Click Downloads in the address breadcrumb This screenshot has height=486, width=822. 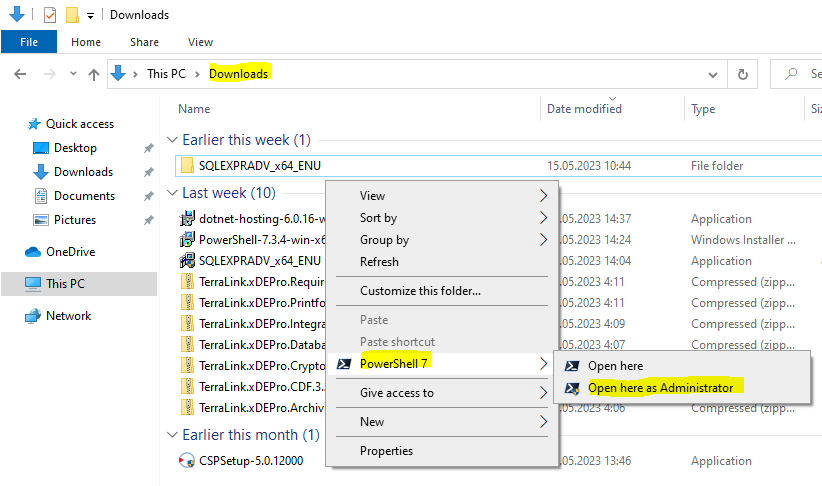(x=239, y=74)
